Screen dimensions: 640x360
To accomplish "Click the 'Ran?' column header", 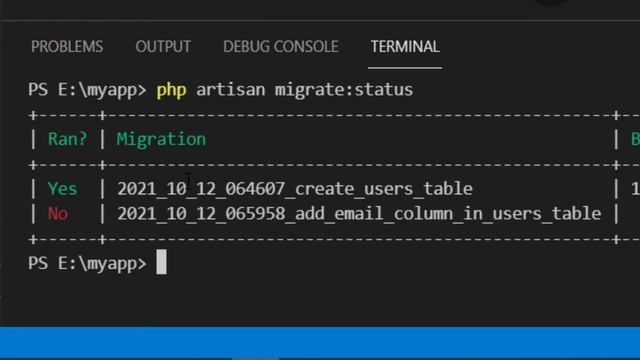I will click(67, 139).
